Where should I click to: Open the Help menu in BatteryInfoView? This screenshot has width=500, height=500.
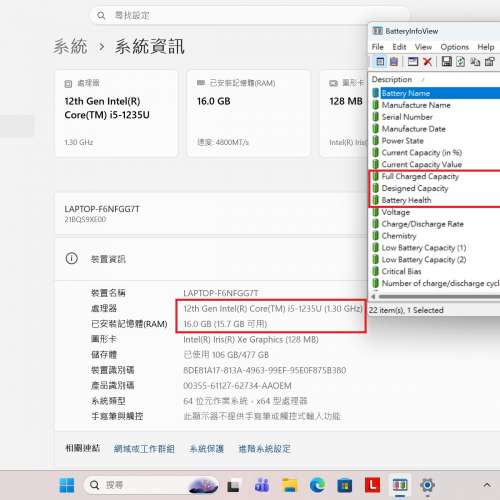[x=486, y=47]
